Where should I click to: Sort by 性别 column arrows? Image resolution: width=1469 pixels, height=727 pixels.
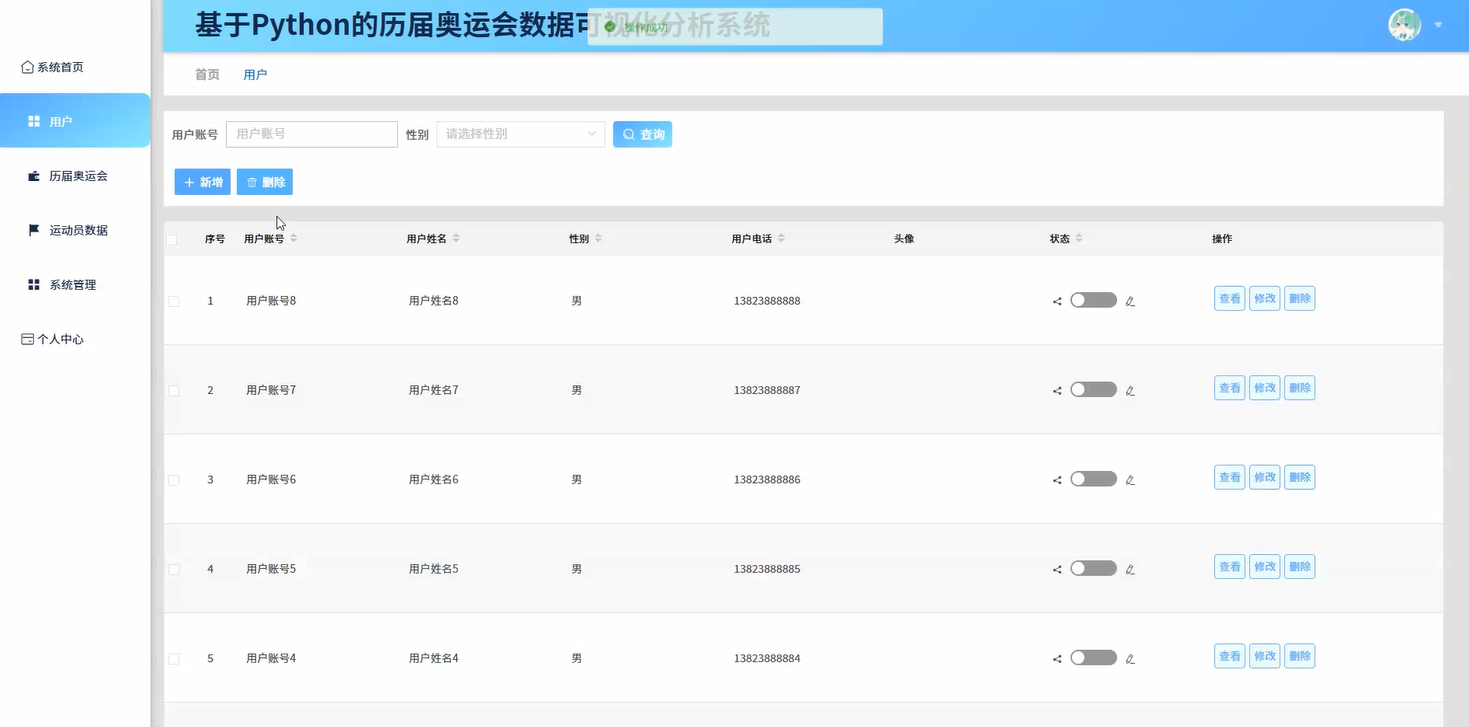[598, 238]
